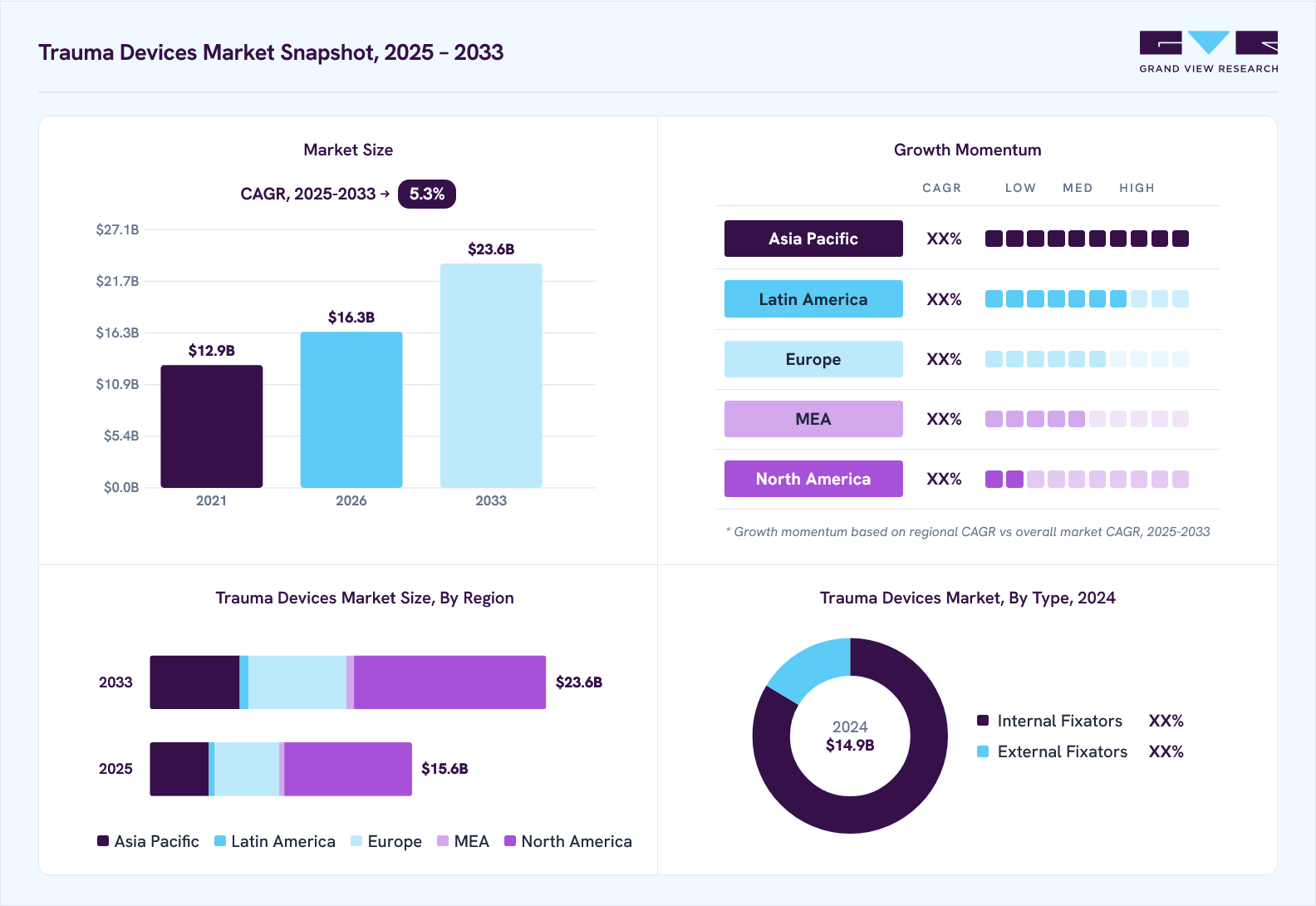Click the Europe segment in the 2033 stacked bar
The image size is (1316, 906).
297,682
